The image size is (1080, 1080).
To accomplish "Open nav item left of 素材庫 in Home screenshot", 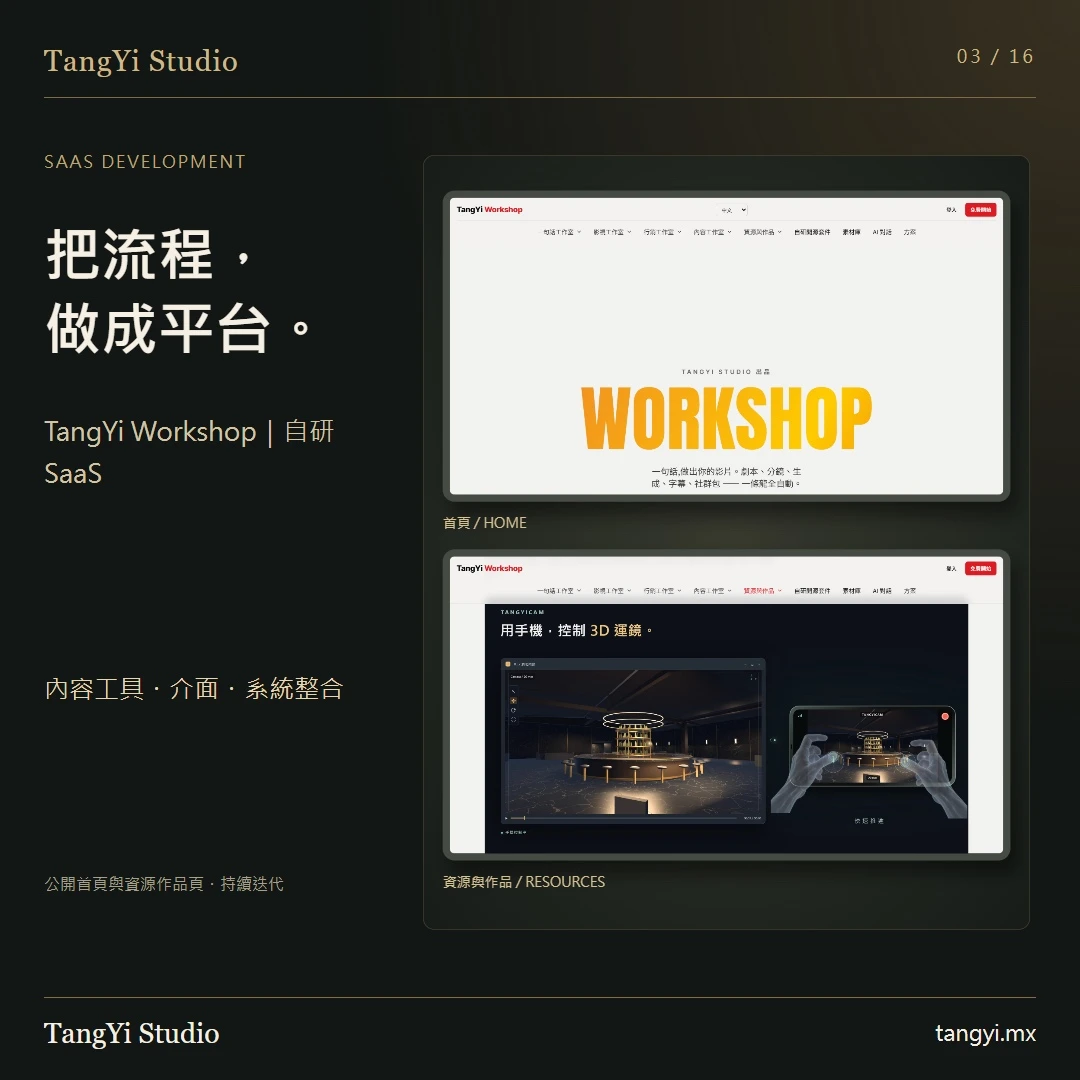I will 812,232.
